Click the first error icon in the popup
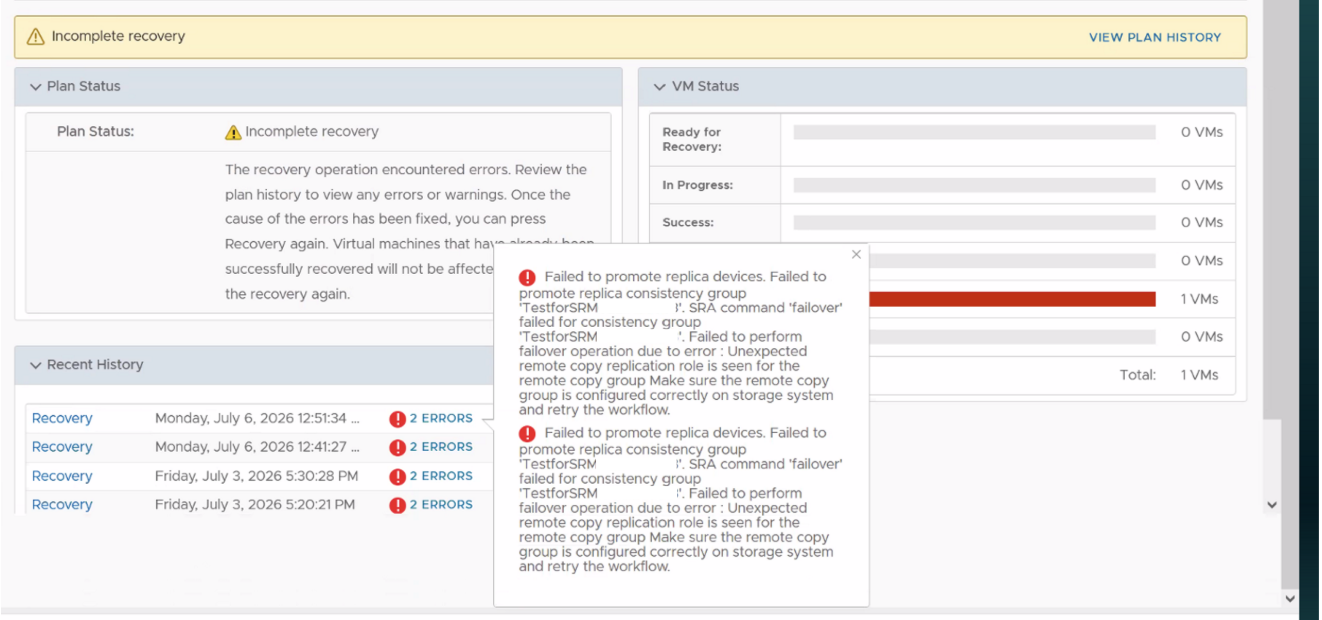The image size is (1322, 620). point(527,278)
